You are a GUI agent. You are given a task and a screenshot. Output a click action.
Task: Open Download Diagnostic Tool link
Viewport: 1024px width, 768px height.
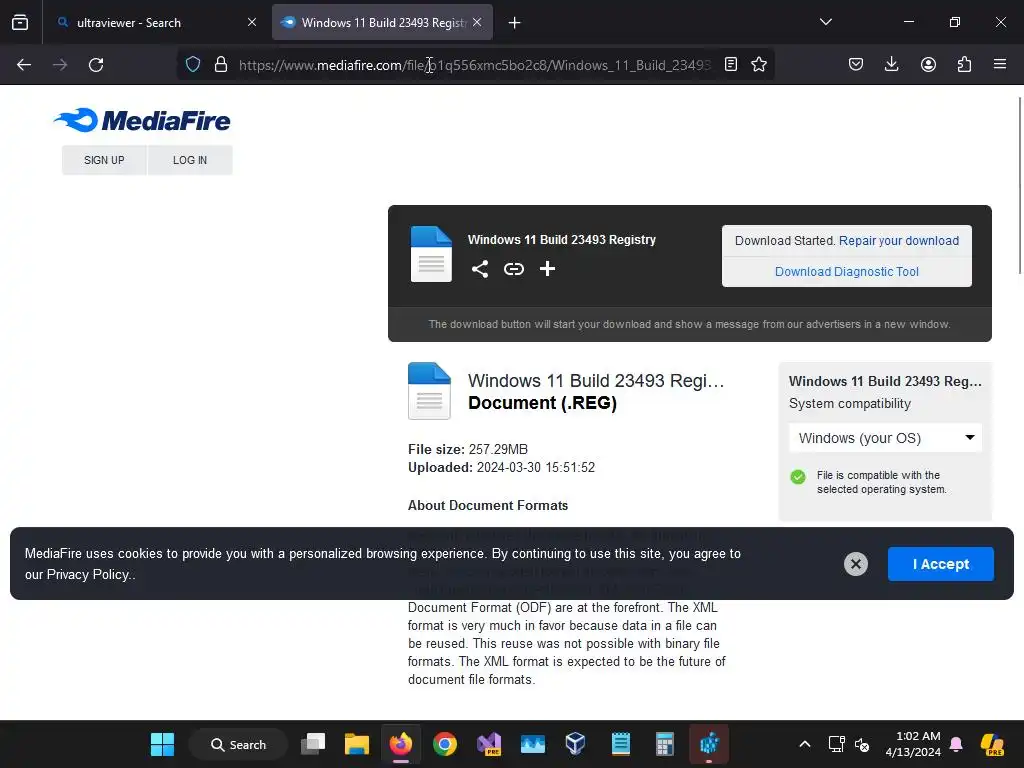point(846,272)
